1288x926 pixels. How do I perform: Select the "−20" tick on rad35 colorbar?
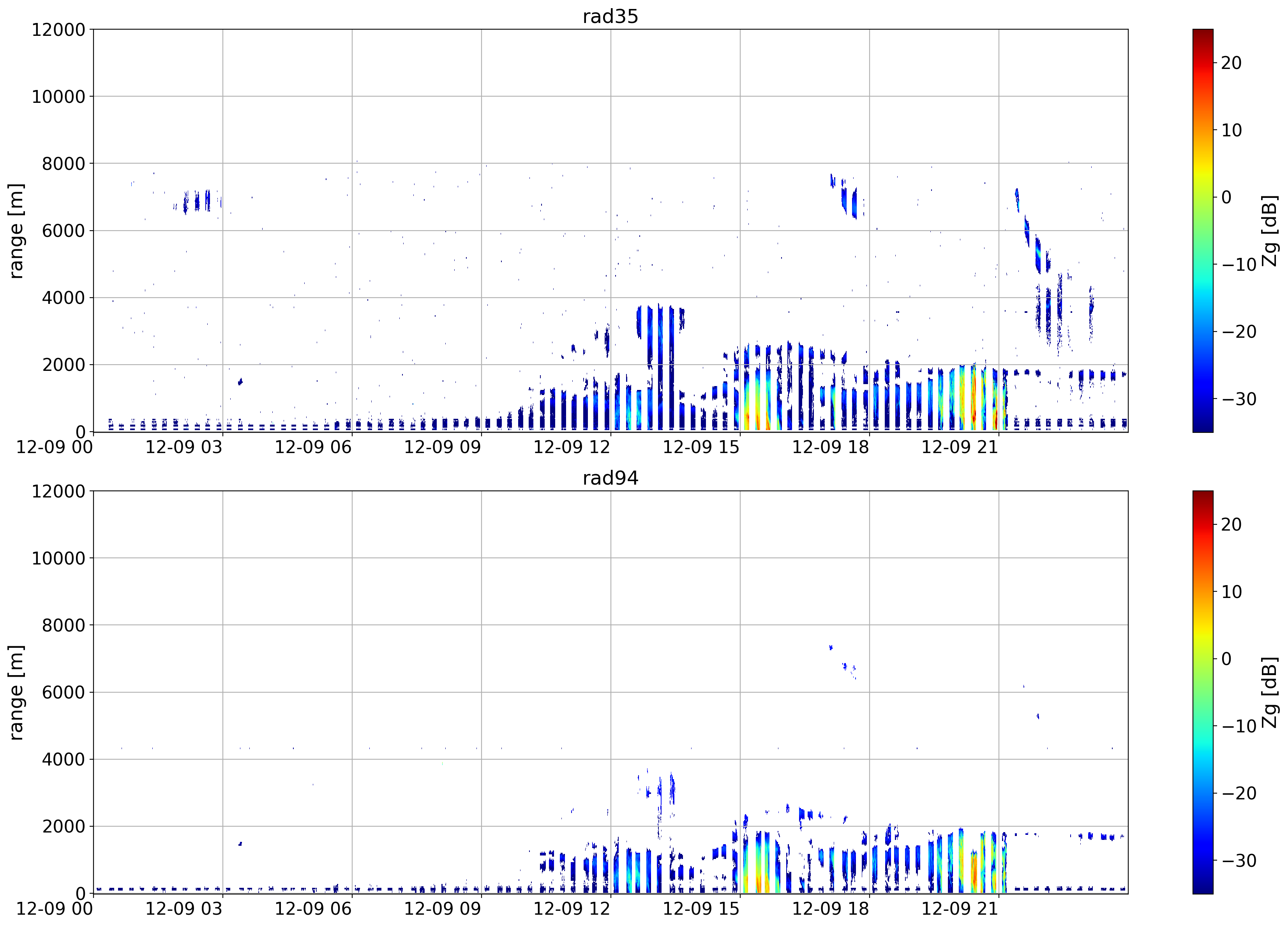pyautogui.click(x=1239, y=332)
